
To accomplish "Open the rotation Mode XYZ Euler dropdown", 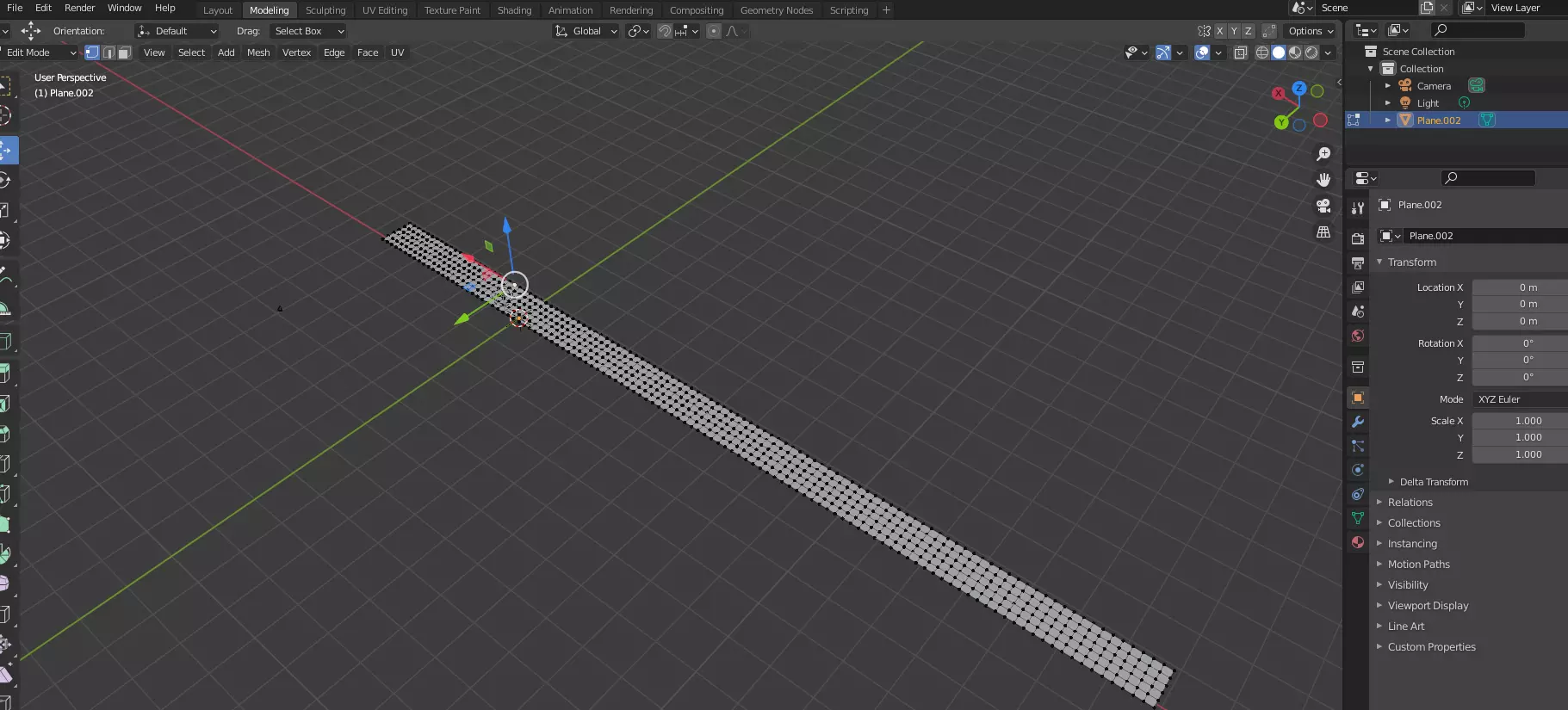I will [1520, 399].
